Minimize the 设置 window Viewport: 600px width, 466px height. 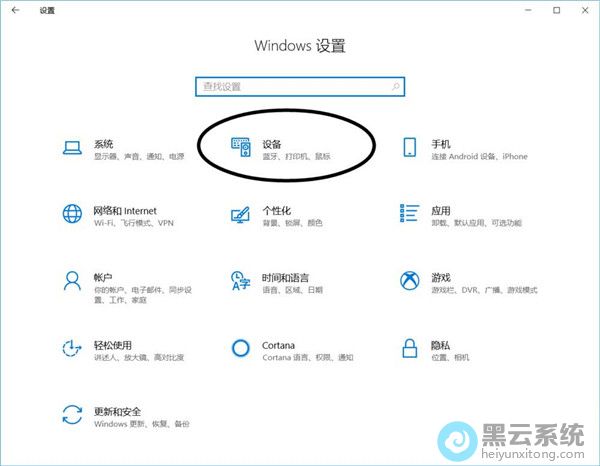point(528,10)
